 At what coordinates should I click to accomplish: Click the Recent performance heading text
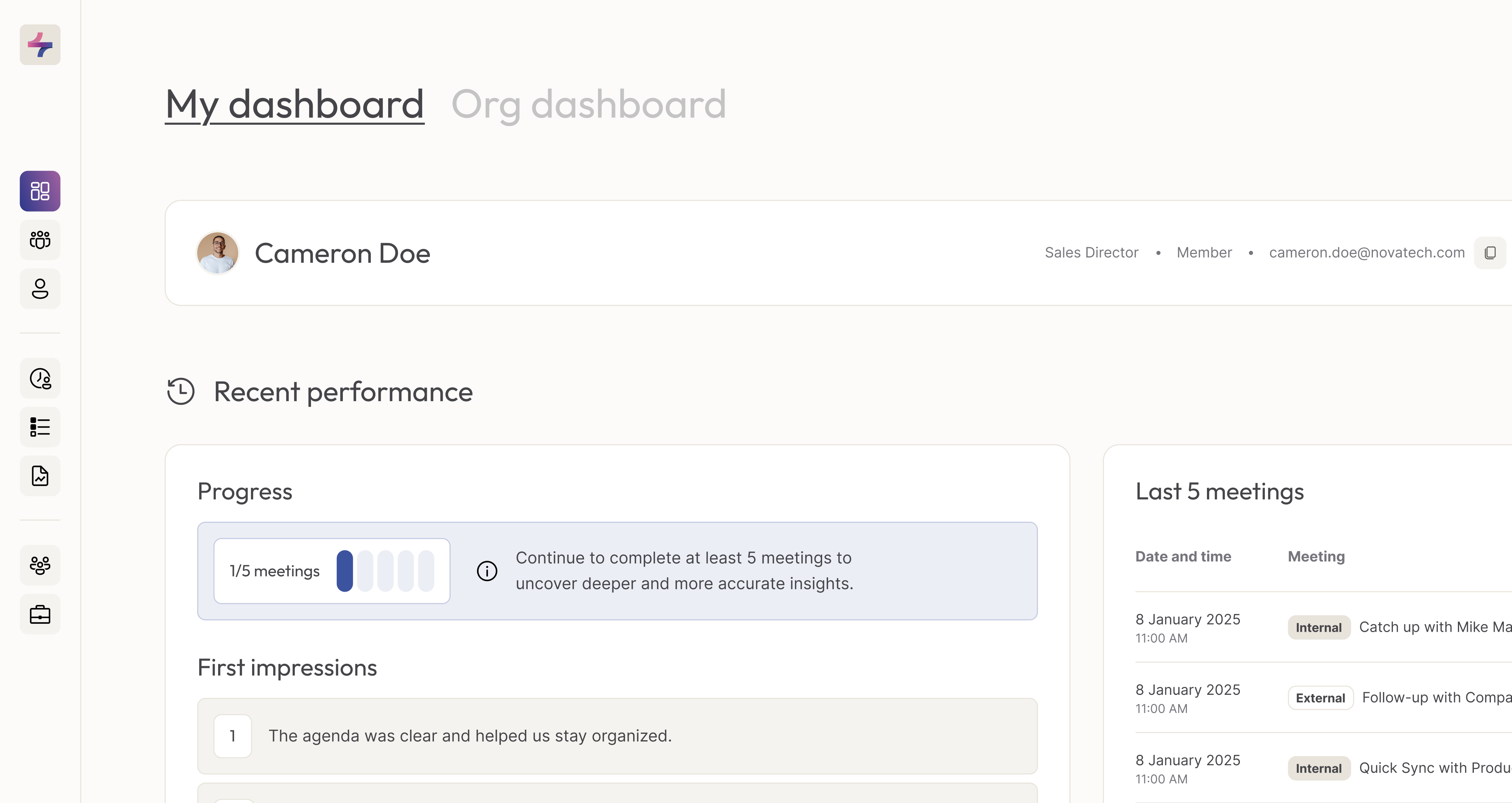click(x=343, y=392)
